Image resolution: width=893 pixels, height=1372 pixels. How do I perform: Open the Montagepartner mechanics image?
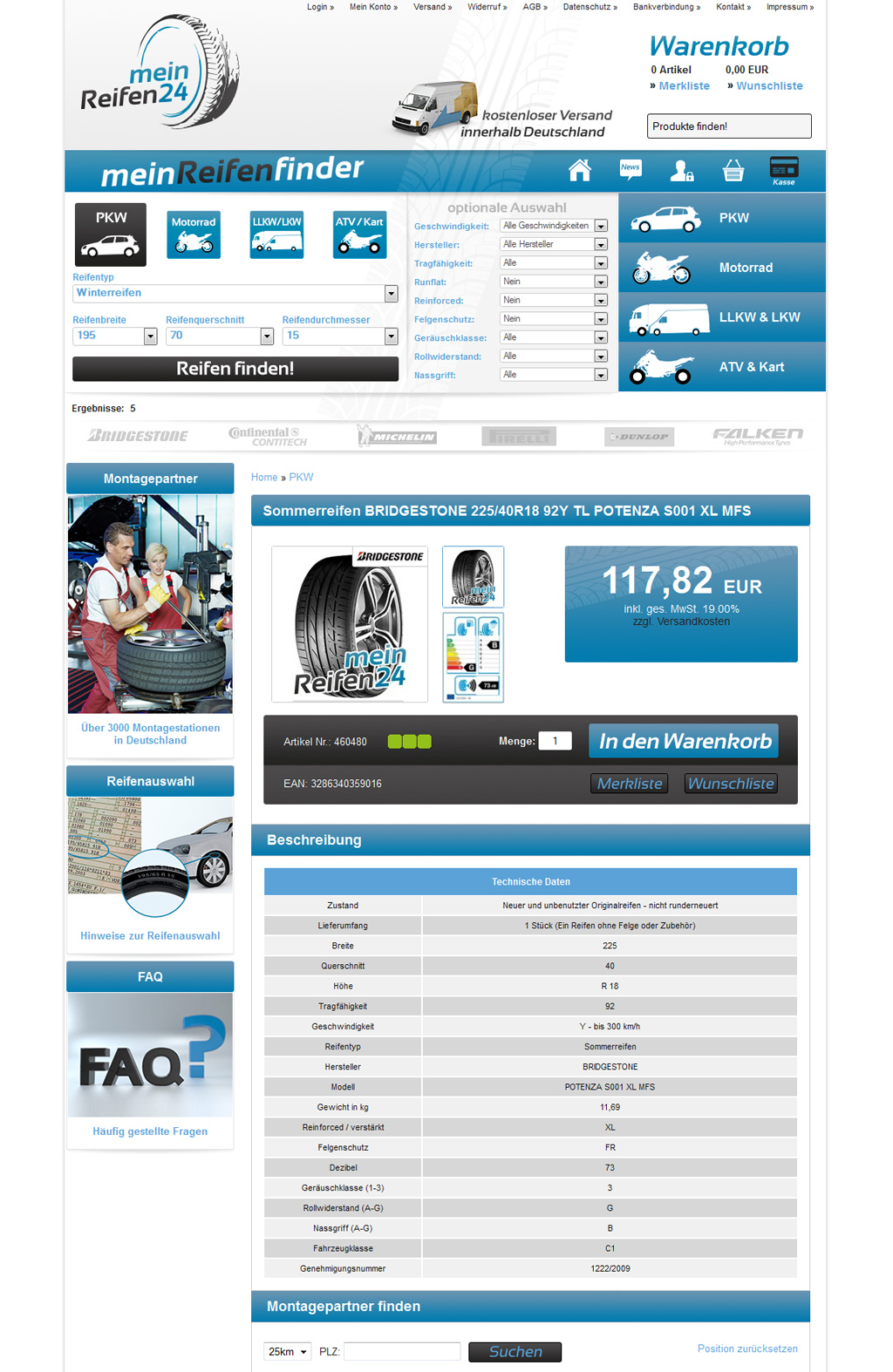tap(150, 604)
